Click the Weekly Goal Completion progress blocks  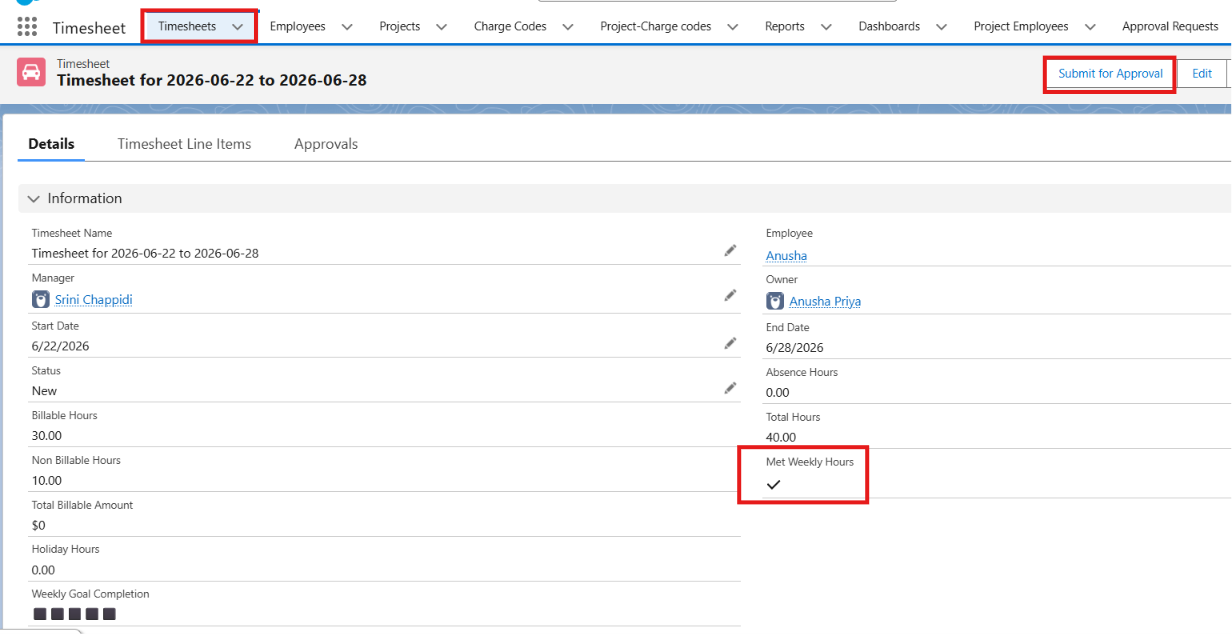tap(75, 614)
